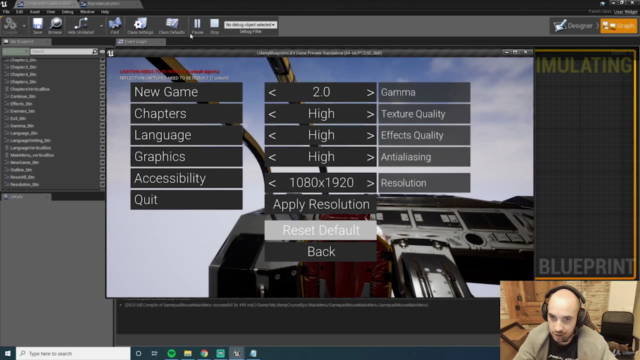The height and width of the screenshot is (360, 640).
Task: Select Chapter4_Btn variable in the list
Action: (23, 74)
